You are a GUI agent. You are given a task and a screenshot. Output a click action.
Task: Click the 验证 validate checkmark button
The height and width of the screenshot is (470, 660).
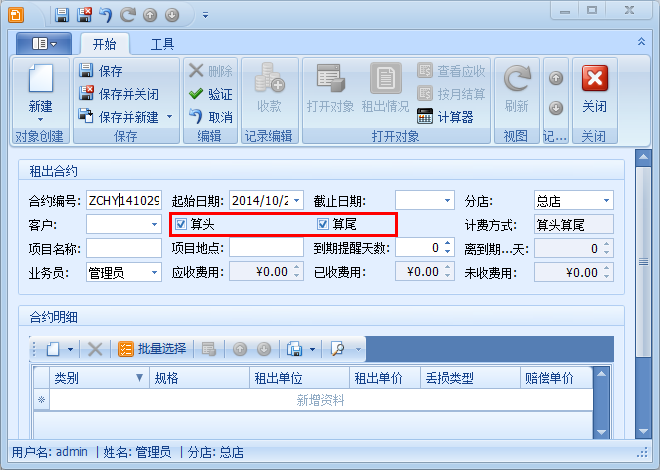click(x=211, y=94)
